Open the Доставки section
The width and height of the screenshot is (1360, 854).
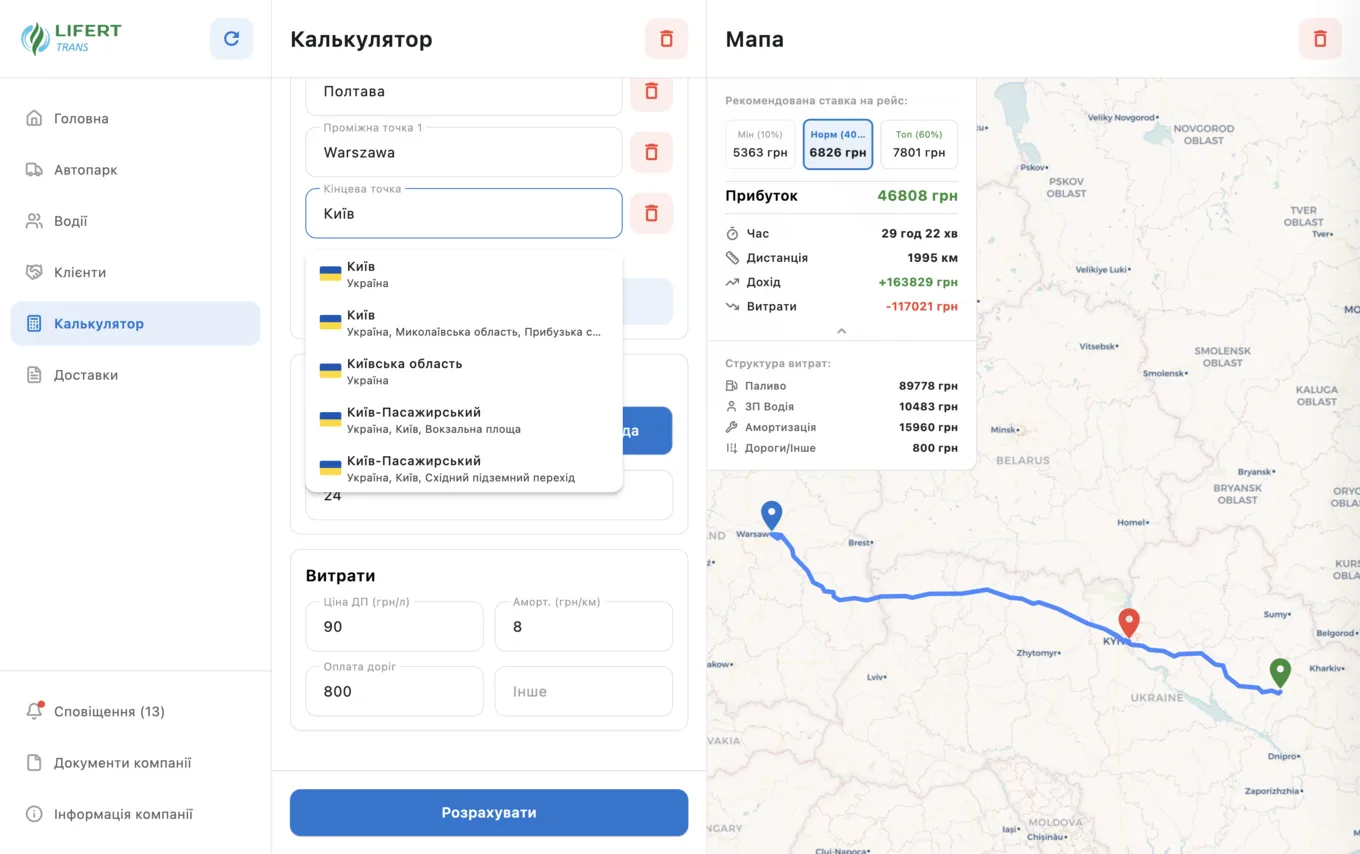[135, 375]
